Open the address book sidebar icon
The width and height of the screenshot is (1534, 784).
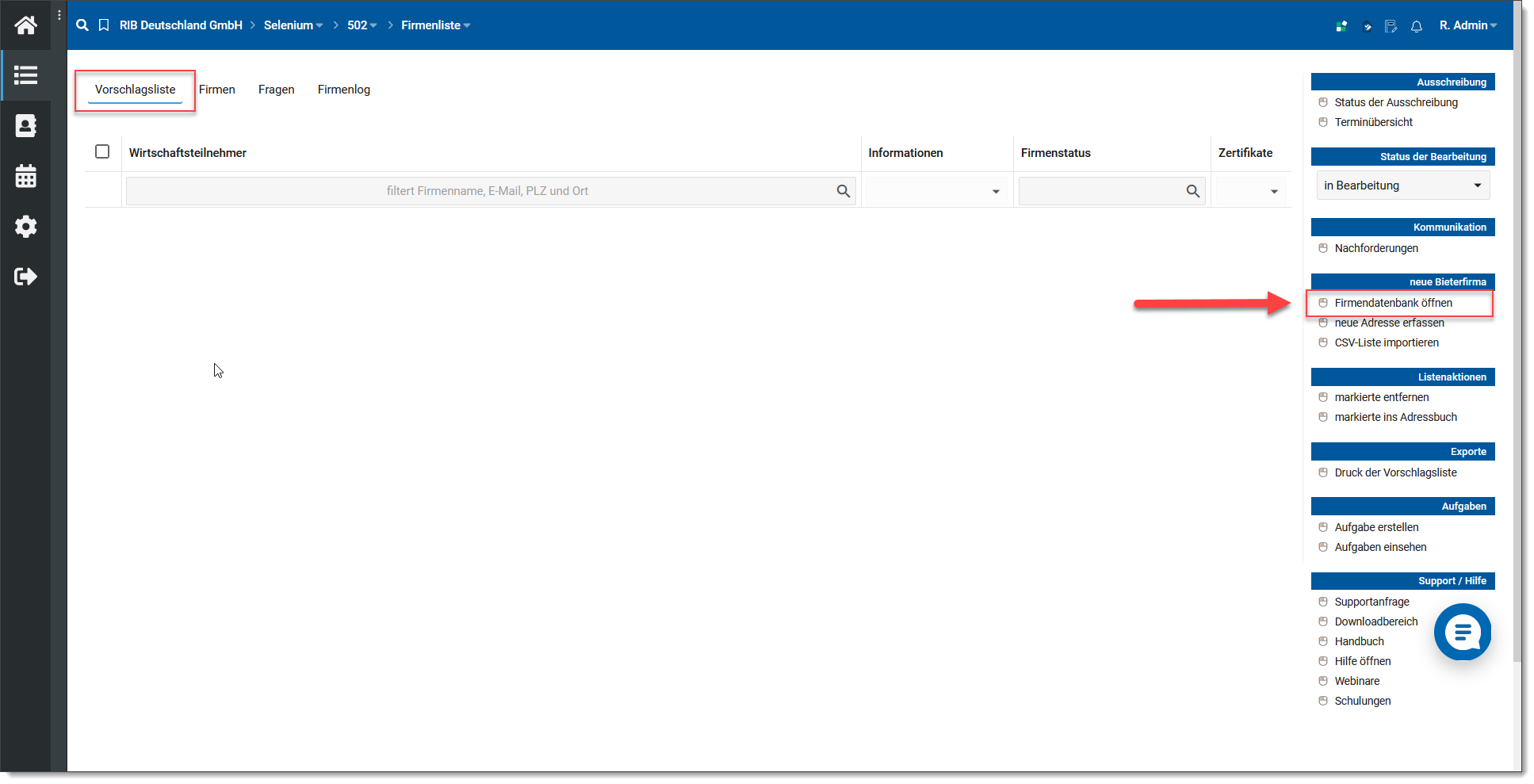coord(25,126)
